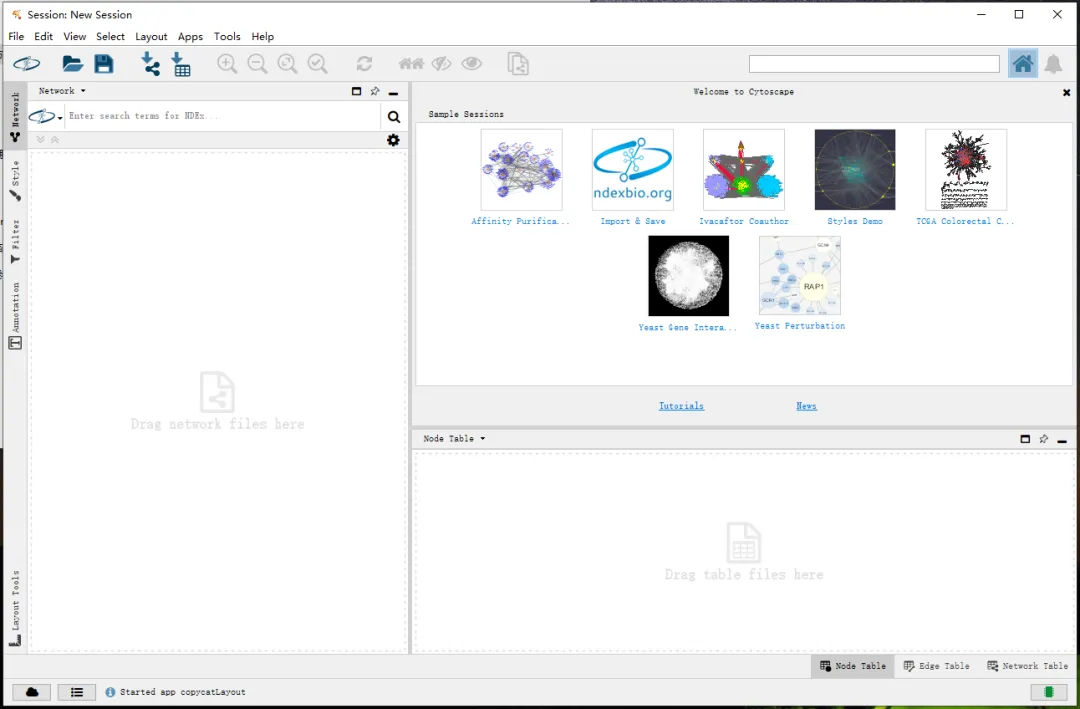Open the Import & Save sample thumbnail
Image resolution: width=1080 pixels, height=709 pixels.
(x=632, y=169)
